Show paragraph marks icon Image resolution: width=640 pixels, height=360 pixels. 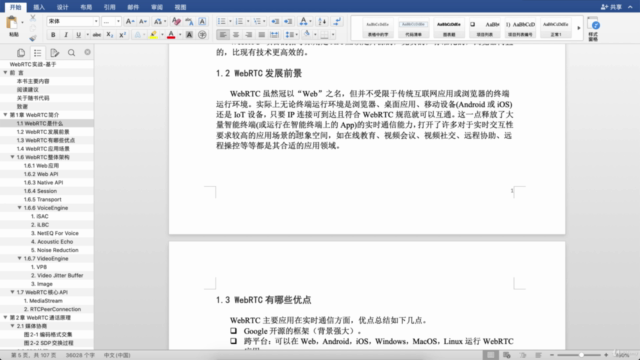[x=337, y=21]
